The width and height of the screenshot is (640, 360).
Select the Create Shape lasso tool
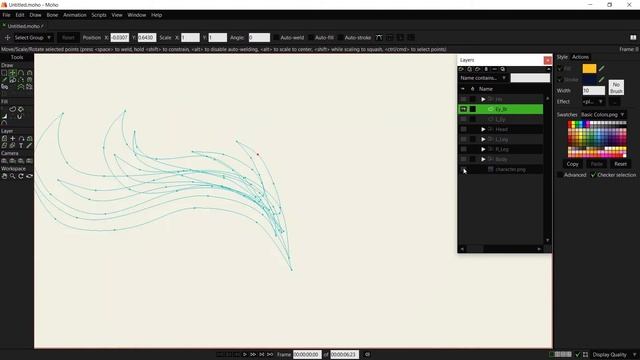(13, 109)
